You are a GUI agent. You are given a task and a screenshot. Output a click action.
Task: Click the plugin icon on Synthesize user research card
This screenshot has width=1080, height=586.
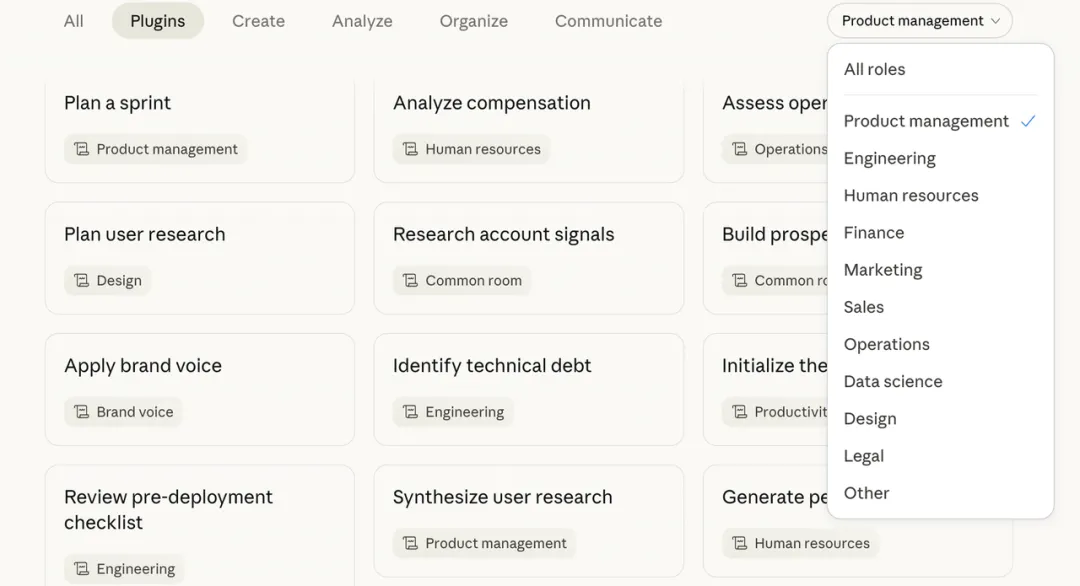[x=411, y=544]
